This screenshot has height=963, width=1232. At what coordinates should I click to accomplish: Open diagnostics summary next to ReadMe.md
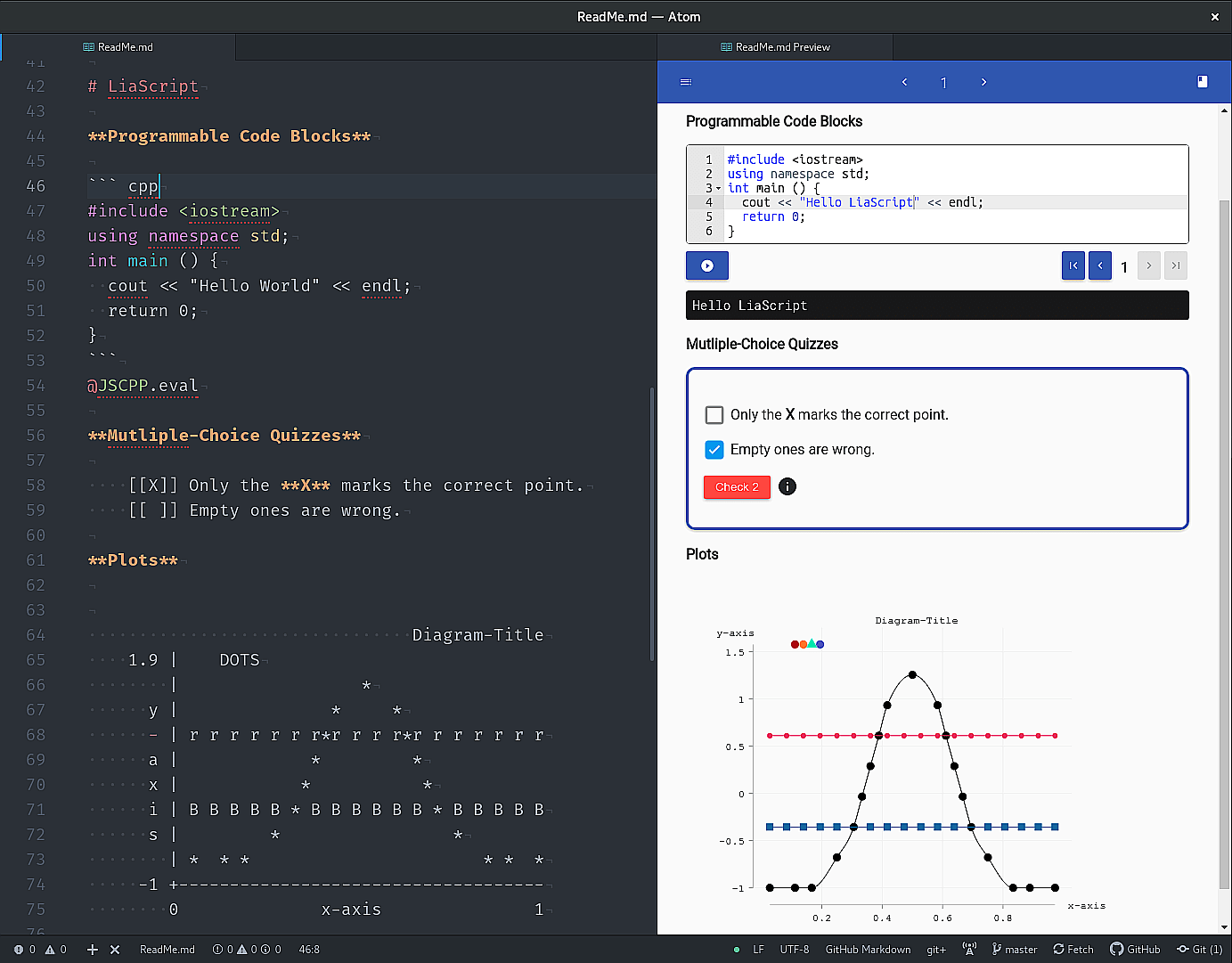[247, 950]
